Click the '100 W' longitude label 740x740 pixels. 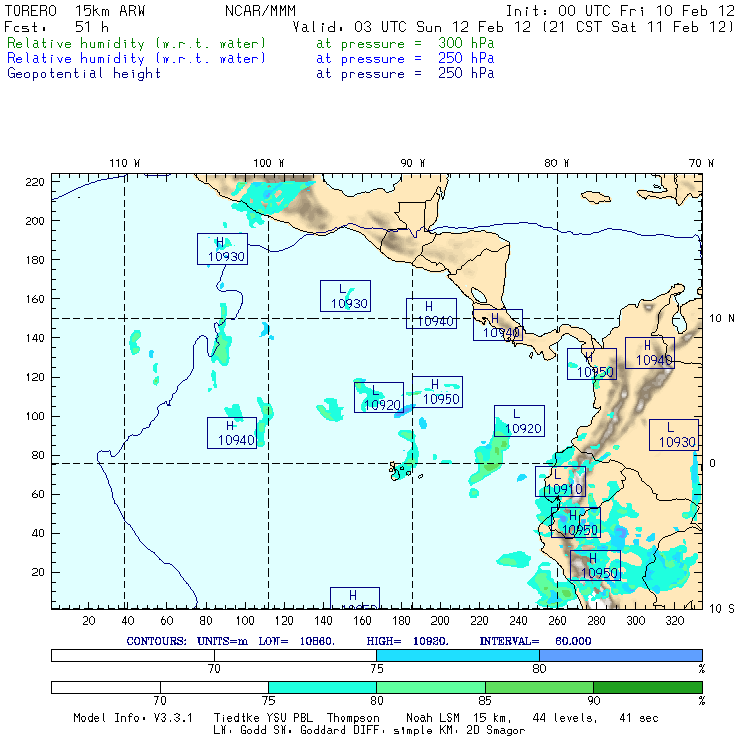[x=269, y=163]
